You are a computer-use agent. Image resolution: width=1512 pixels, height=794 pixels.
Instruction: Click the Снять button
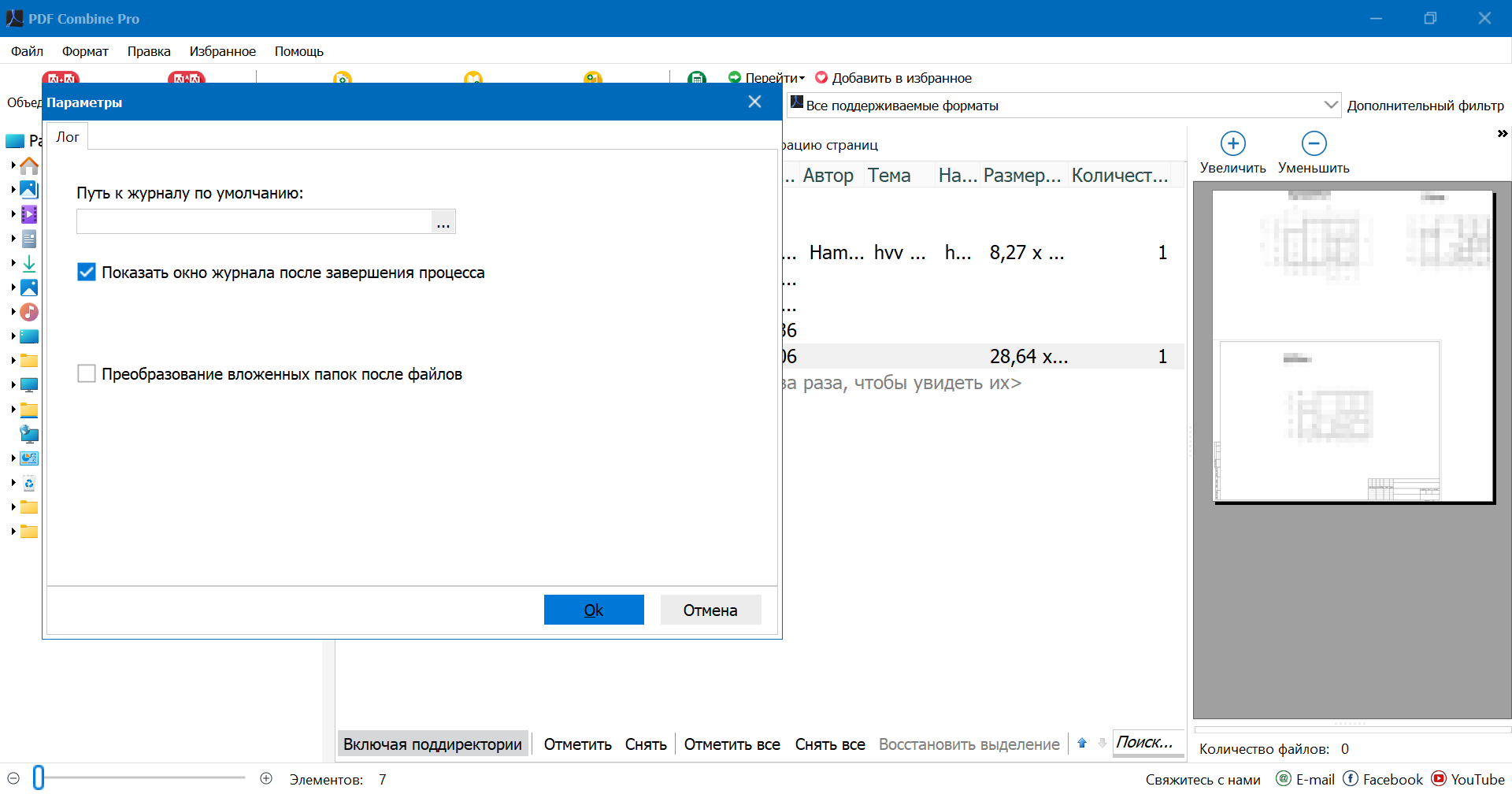tap(646, 744)
